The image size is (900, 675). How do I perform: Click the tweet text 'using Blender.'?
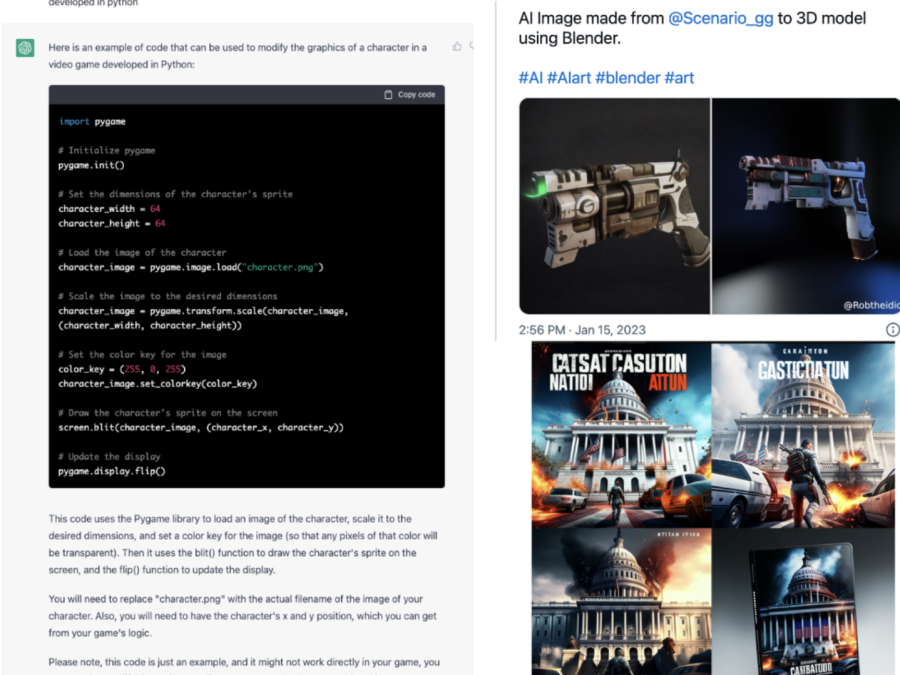pyautogui.click(x=569, y=38)
